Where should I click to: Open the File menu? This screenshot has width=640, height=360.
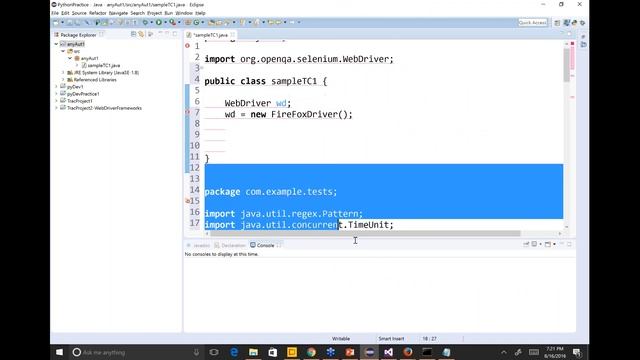coord(55,13)
